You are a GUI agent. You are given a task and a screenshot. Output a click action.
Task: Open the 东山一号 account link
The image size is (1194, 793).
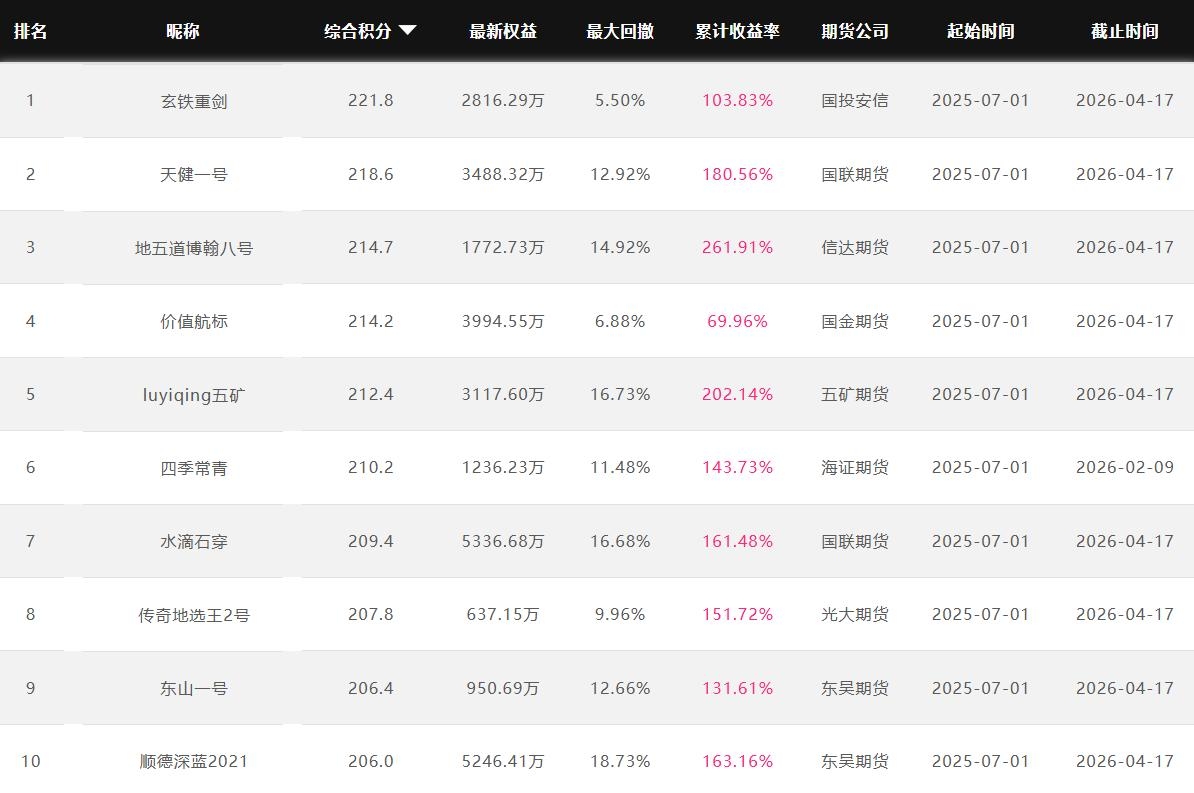pos(194,688)
